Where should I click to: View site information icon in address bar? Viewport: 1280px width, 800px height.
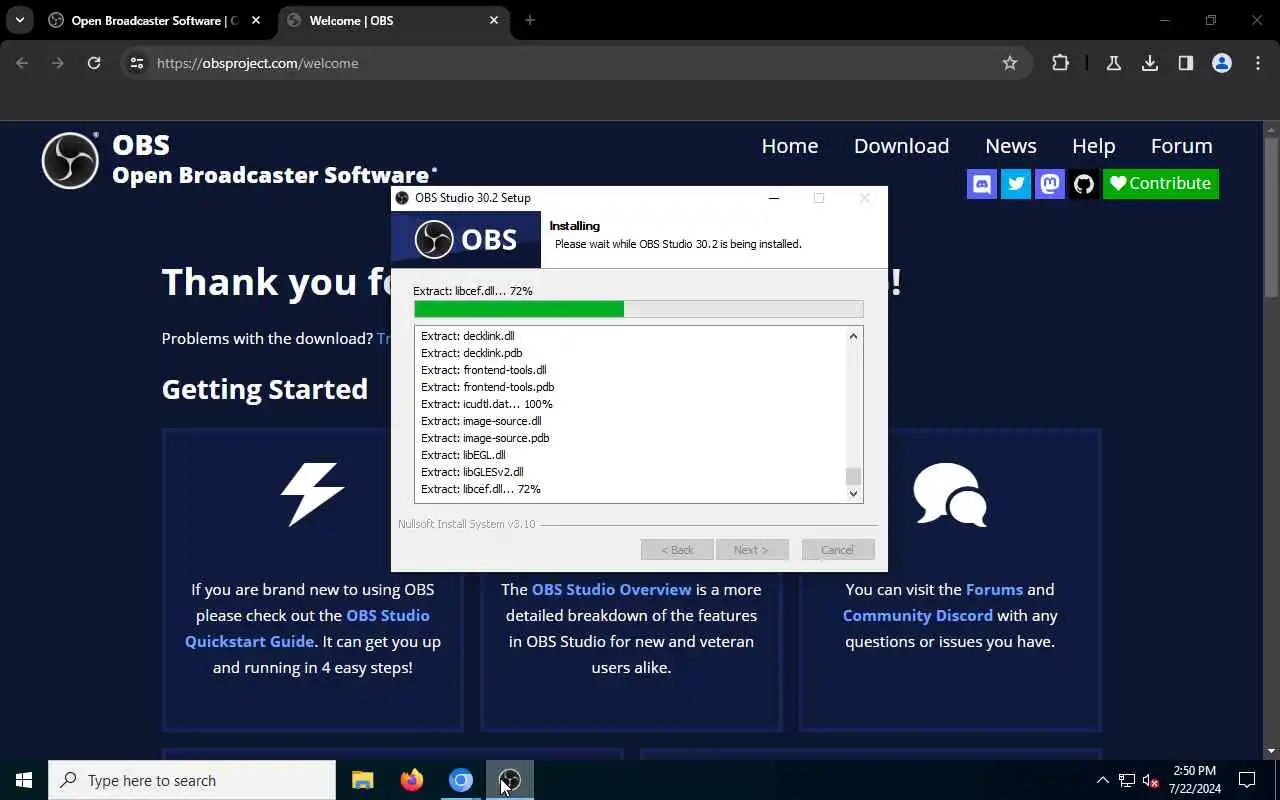(137, 63)
